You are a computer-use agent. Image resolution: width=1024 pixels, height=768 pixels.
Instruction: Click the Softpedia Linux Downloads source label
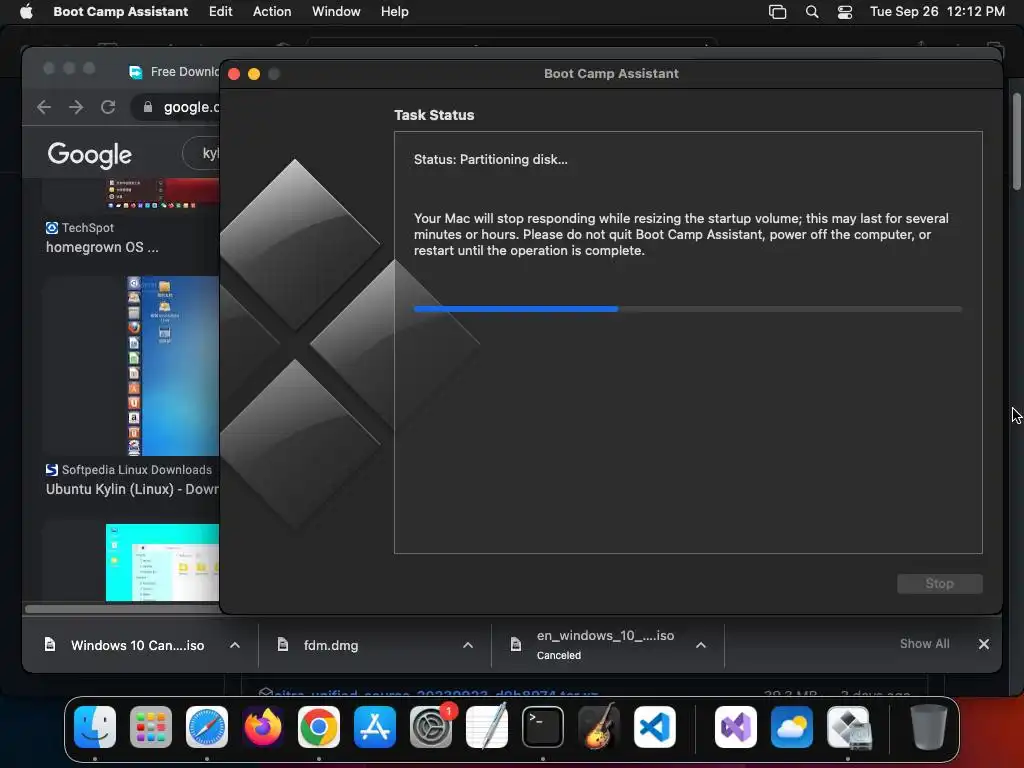point(136,470)
